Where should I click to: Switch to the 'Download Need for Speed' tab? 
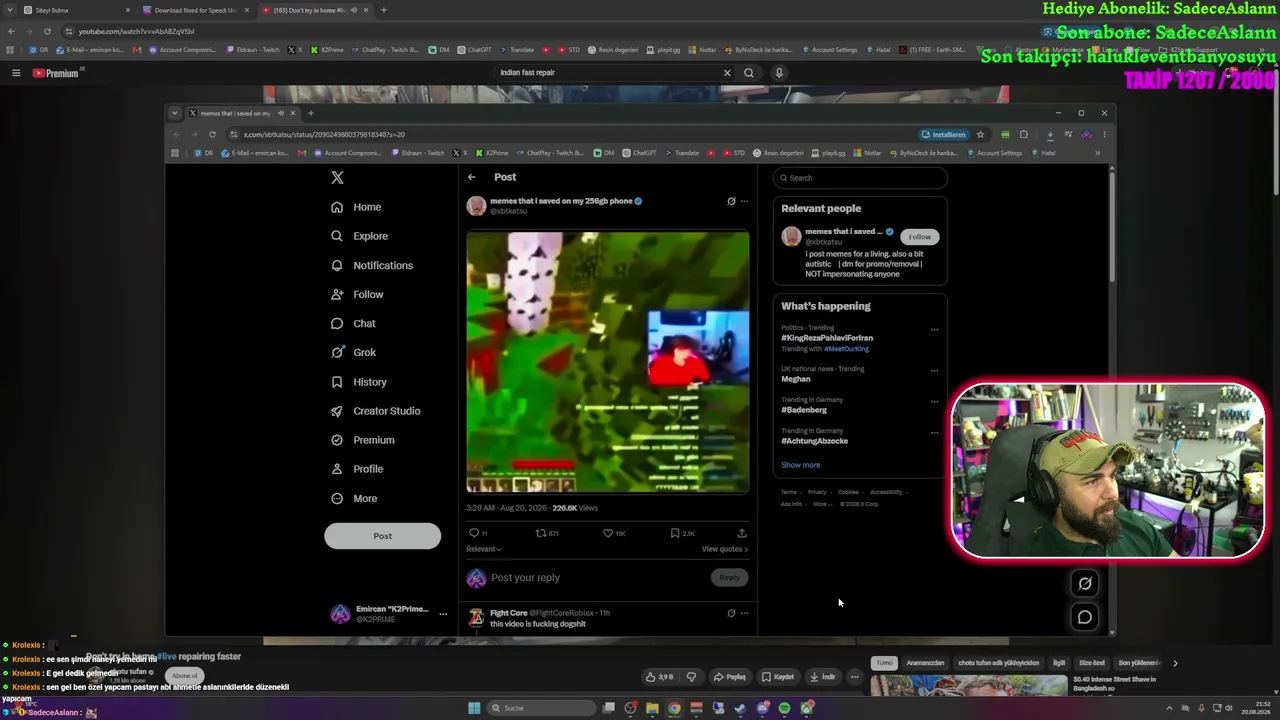pos(195,10)
